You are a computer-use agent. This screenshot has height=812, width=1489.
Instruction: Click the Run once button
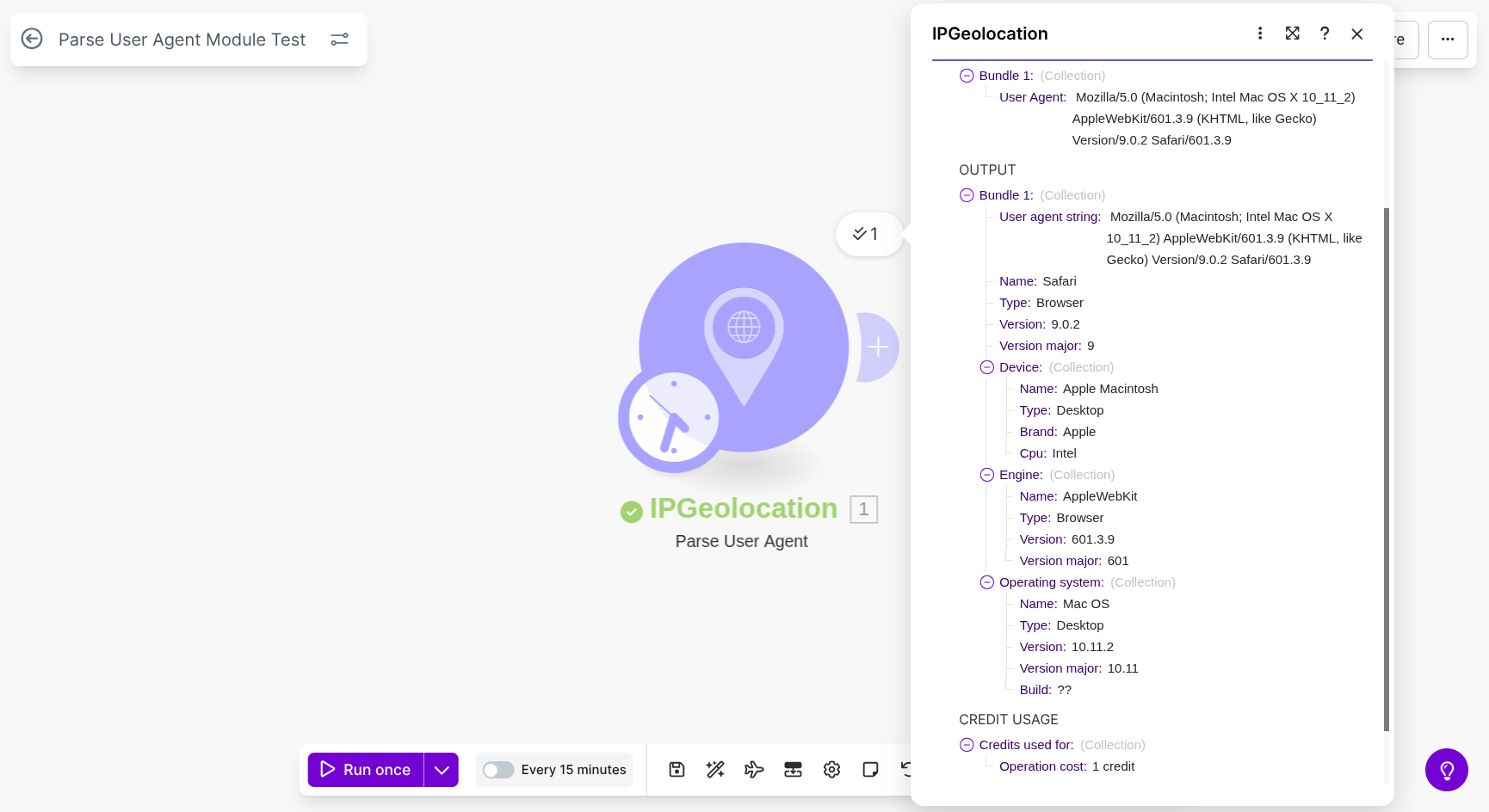(366, 770)
